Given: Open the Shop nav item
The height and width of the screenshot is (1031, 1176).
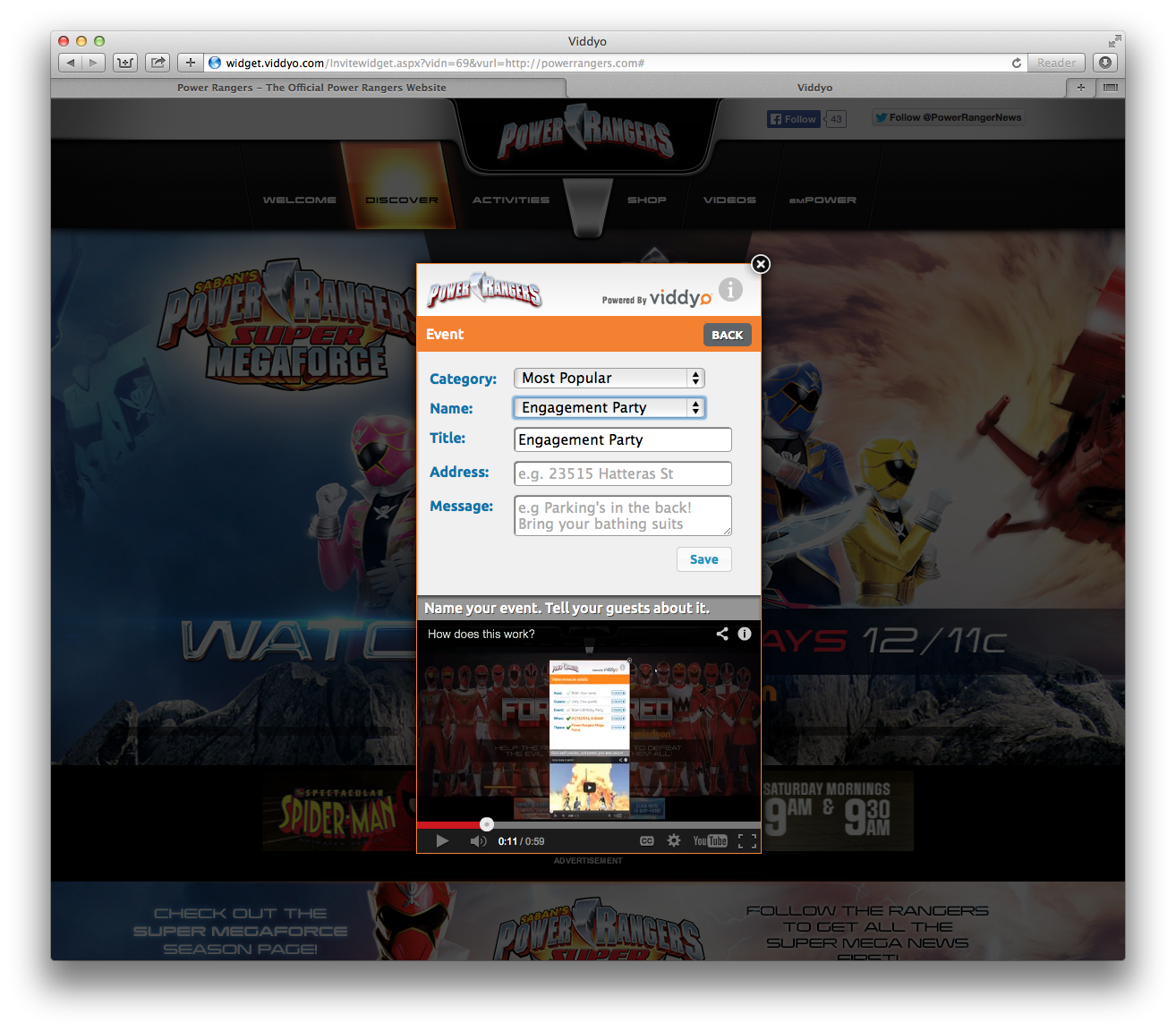Looking at the screenshot, I should click(647, 200).
